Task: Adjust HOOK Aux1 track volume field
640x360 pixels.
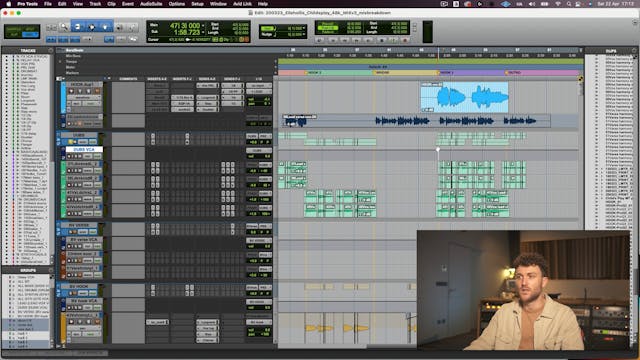Action: [258, 99]
